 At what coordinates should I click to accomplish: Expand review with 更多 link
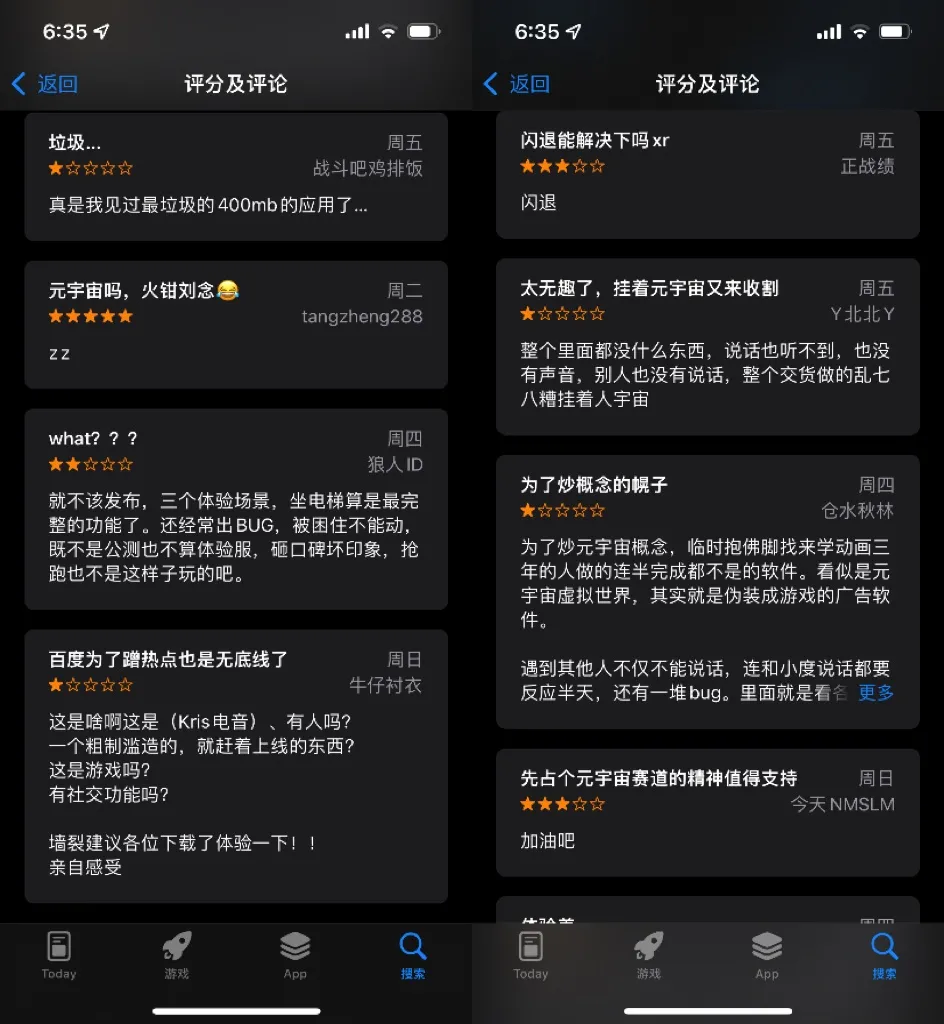point(875,692)
